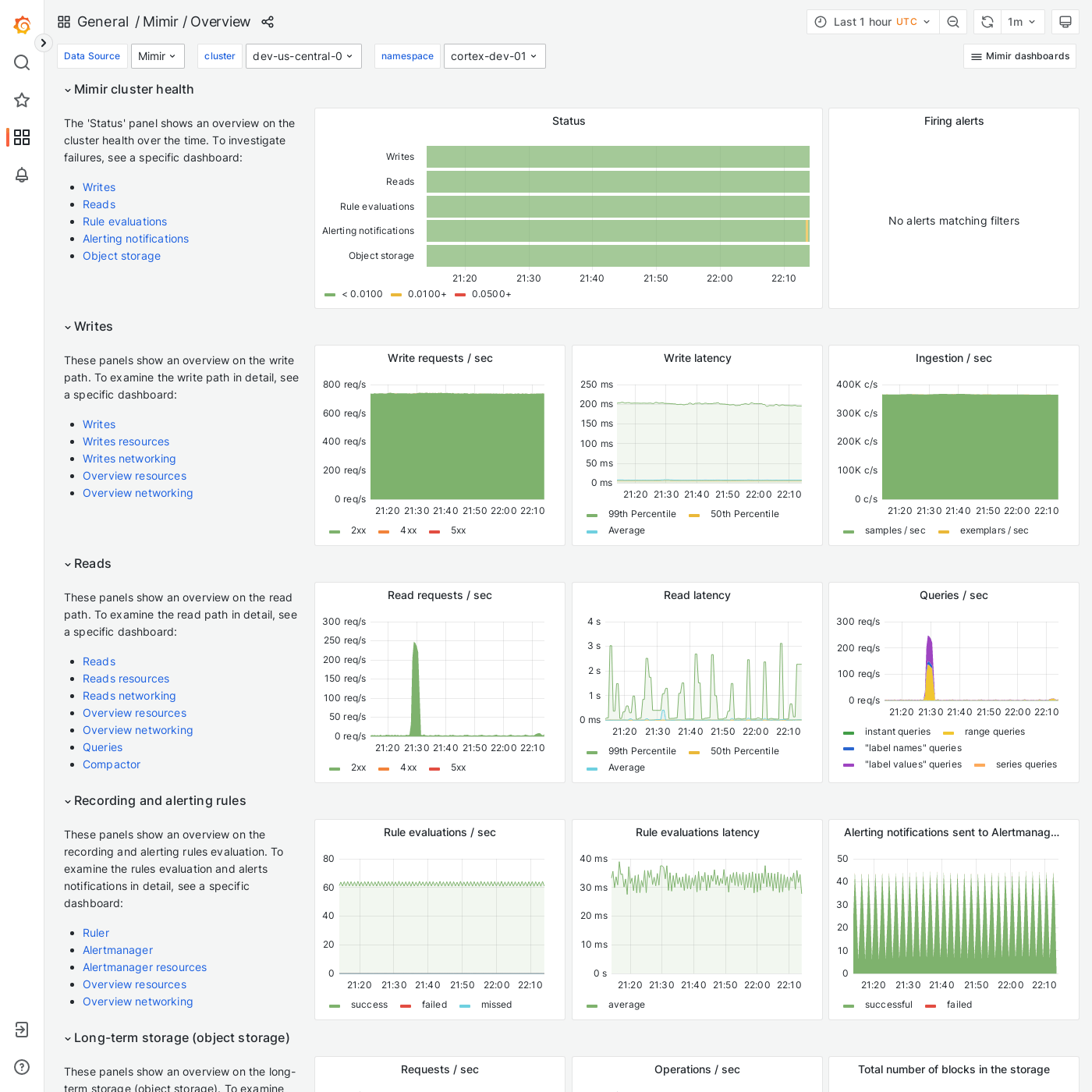Open the Starred dashboards sidebar icon
This screenshot has height=1092, width=1092.
click(x=21, y=100)
